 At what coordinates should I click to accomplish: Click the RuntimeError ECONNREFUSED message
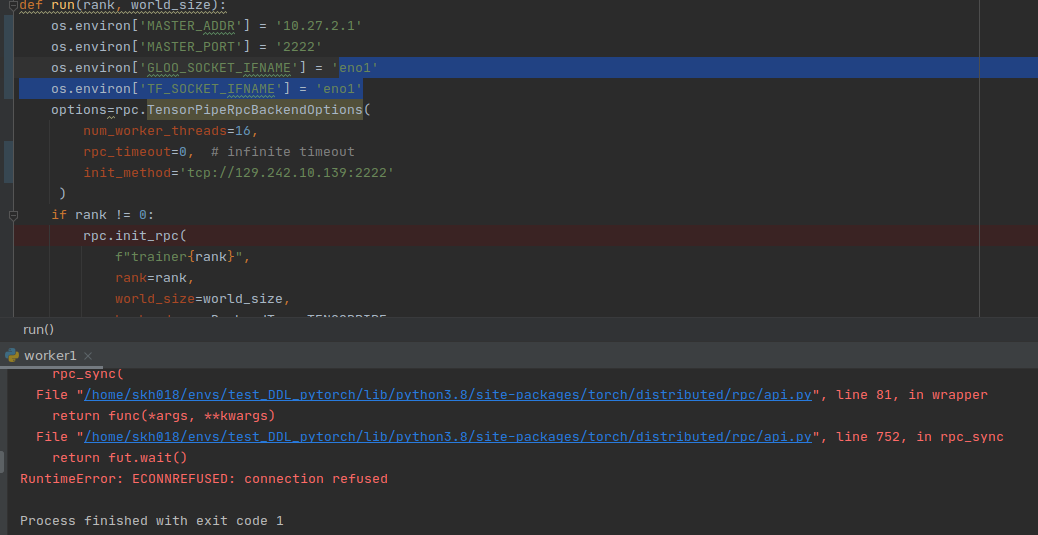(203, 479)
